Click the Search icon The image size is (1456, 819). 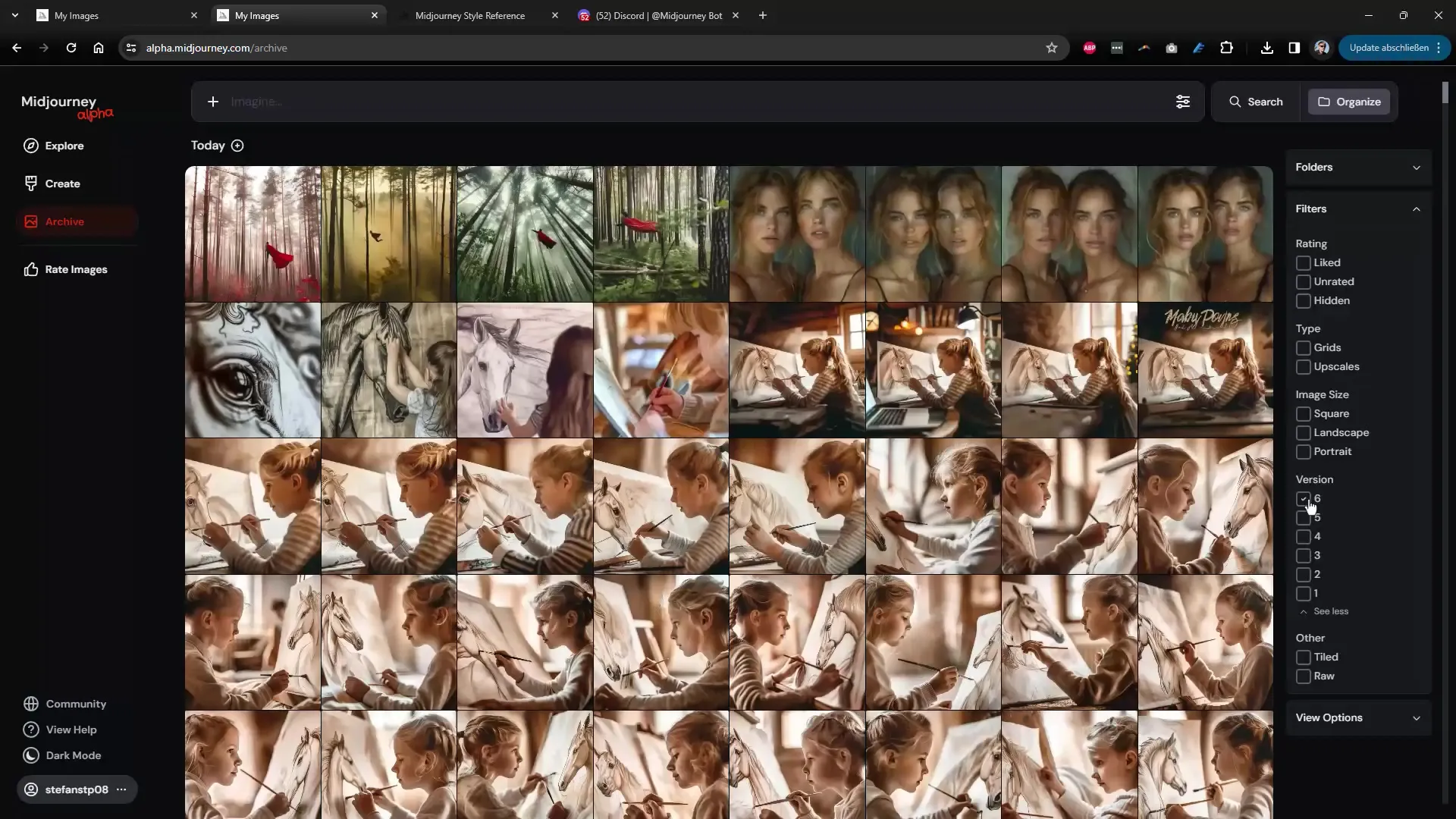click(x=1235, y=101)
